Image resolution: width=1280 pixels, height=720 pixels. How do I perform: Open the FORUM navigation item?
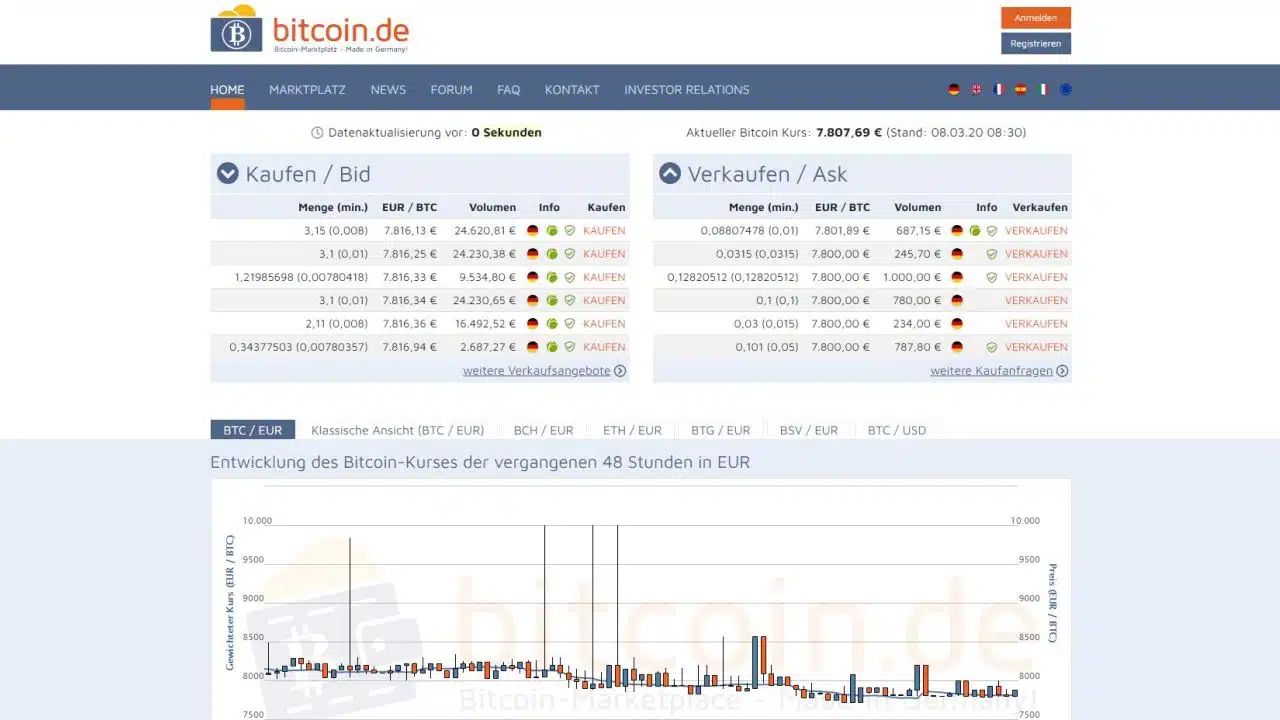point(451,89)
